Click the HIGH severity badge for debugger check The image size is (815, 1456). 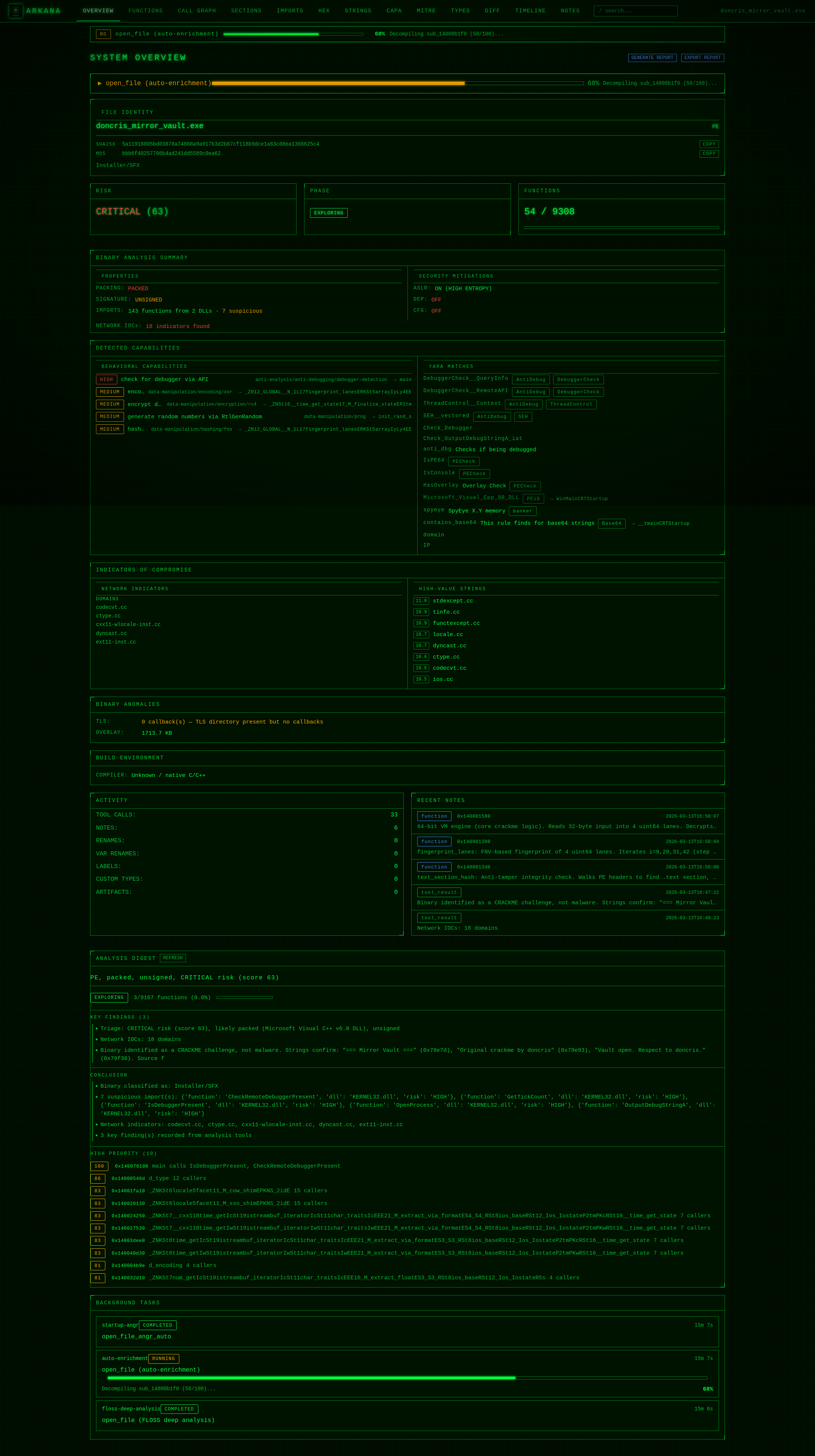point(106,380)
